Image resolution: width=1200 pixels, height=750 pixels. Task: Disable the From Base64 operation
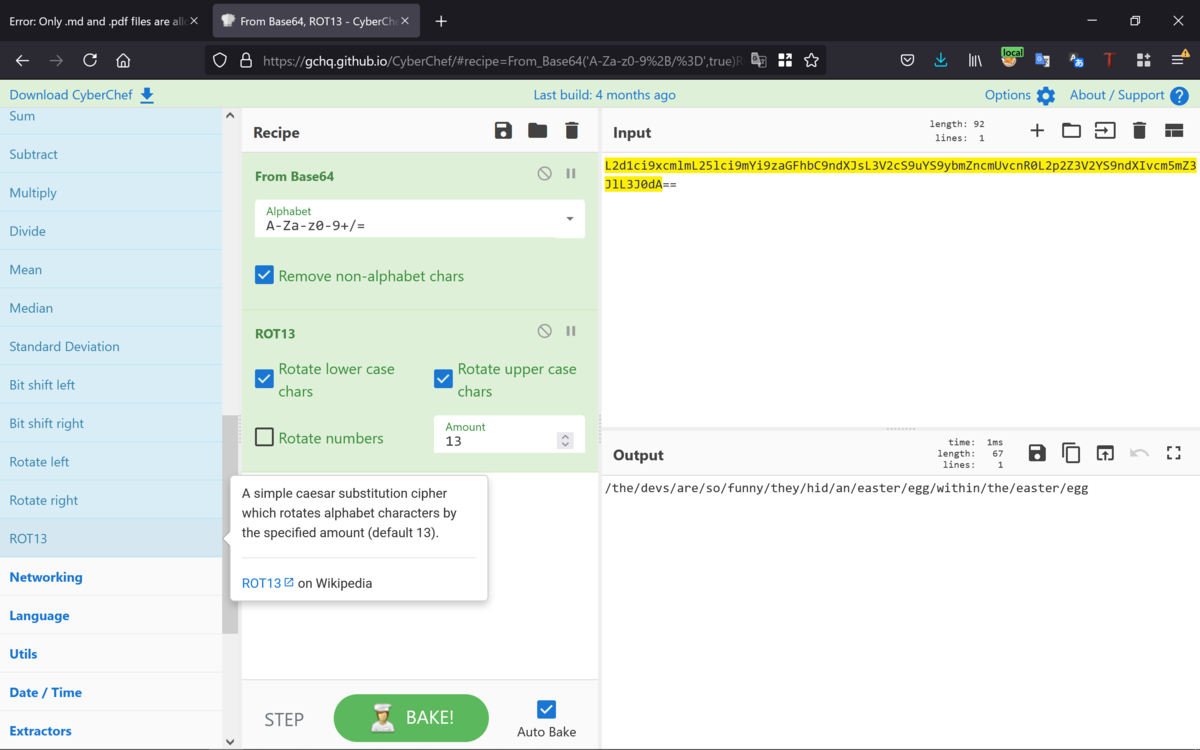pos(544,173)
